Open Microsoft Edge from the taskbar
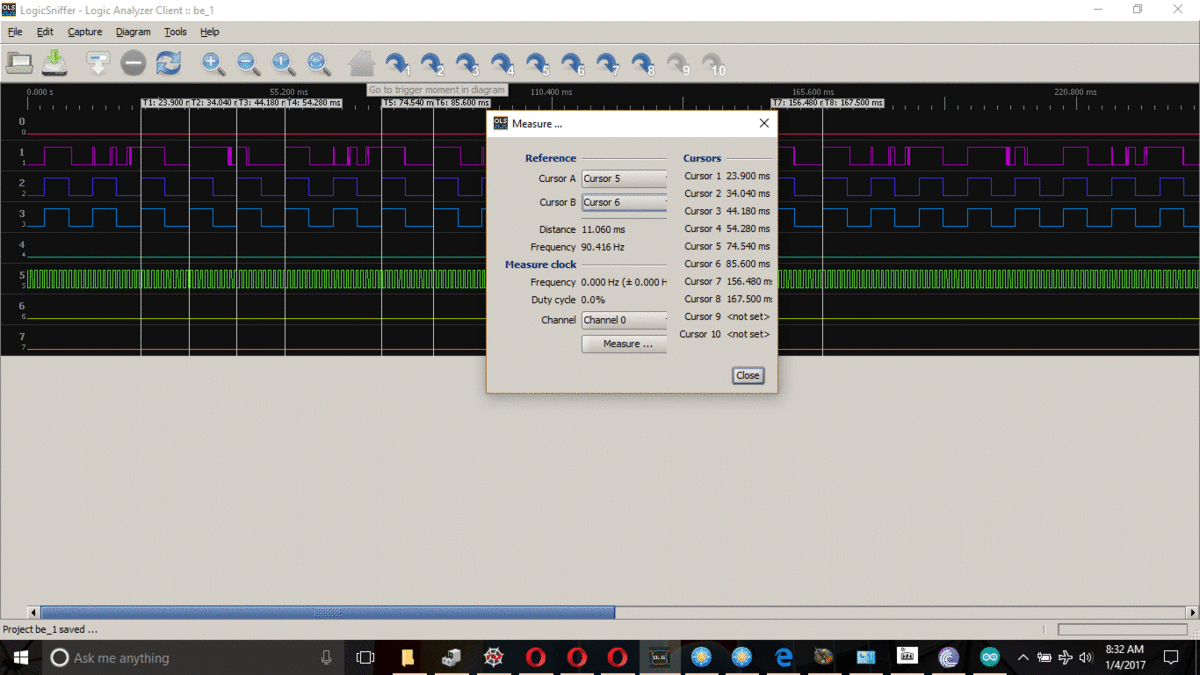Image resolution: width=1200 pixels, height=675 pixels. click(784, 657)
